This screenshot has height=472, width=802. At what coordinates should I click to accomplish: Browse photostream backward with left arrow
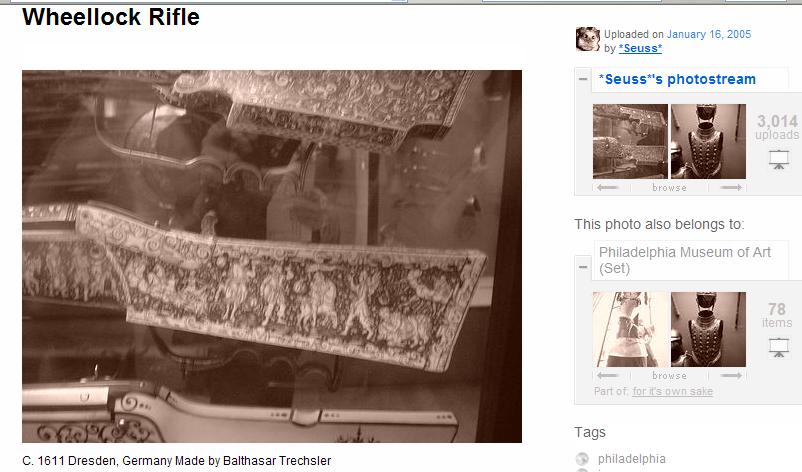(x=608, y=188)
